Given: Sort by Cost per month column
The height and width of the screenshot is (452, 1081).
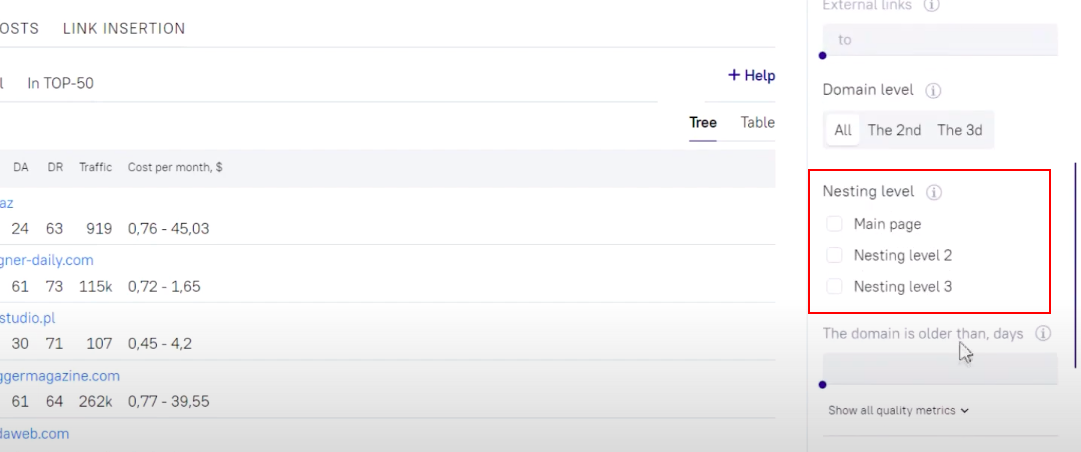Looking at the screenshot, I should [175, 167].
